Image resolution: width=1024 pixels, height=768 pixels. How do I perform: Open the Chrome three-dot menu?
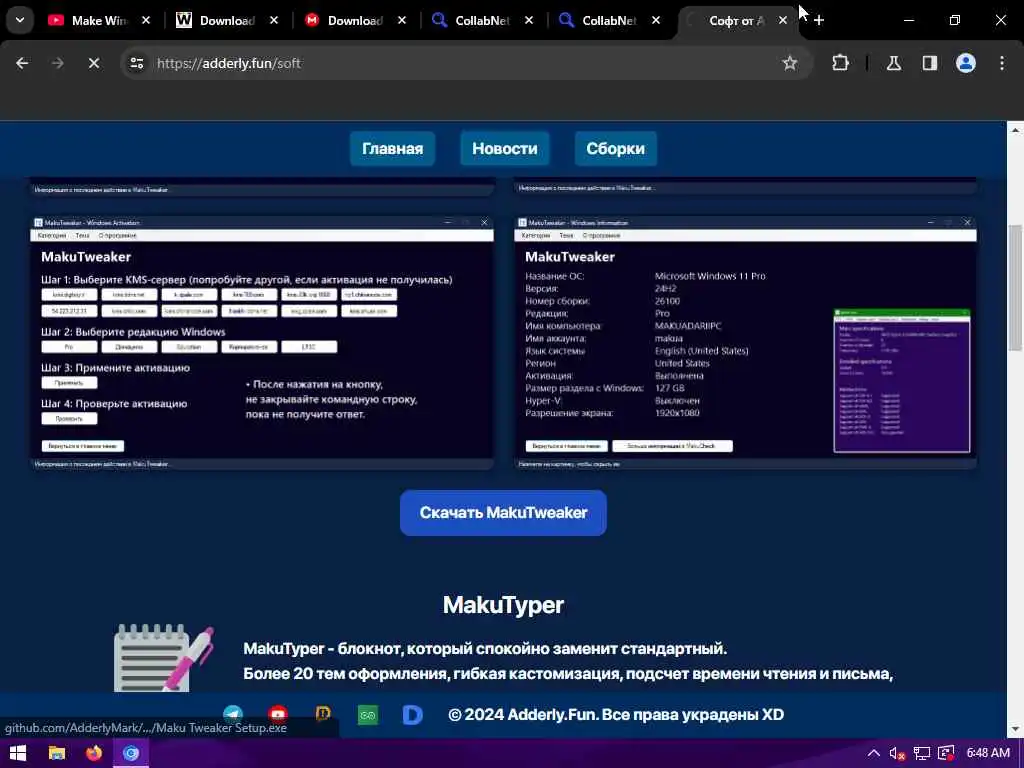point(1002,63)
